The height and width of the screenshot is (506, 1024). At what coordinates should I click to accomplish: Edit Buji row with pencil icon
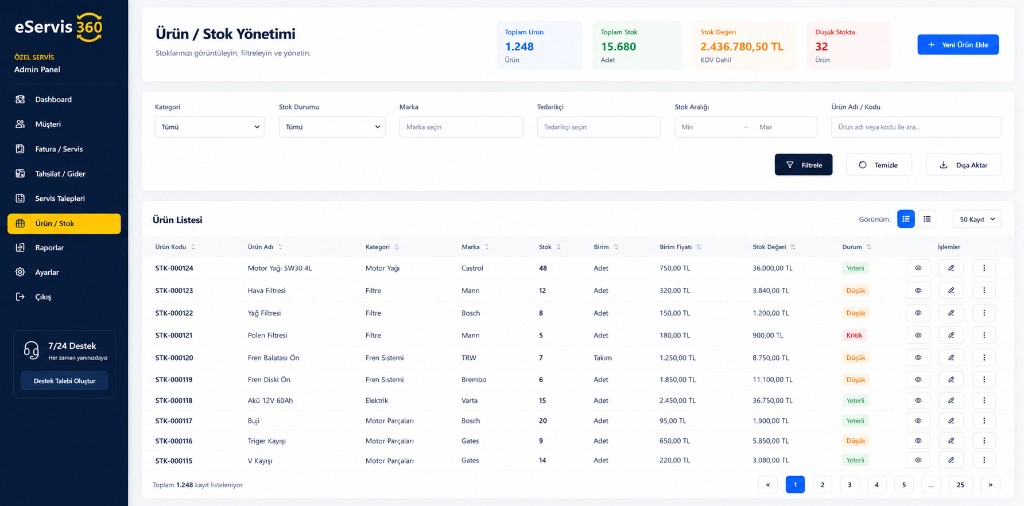951,421
